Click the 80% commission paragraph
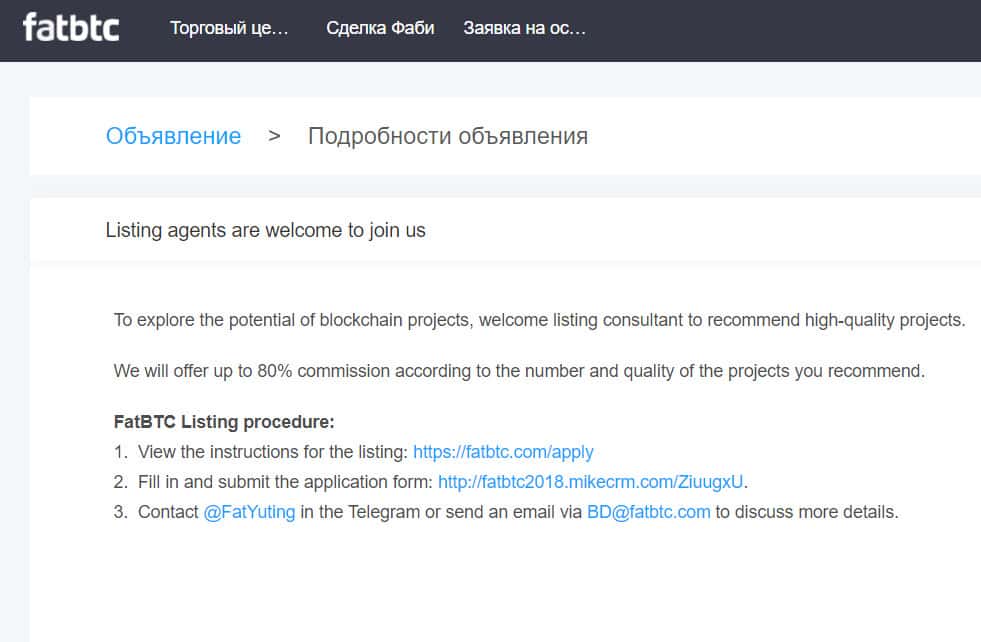Viewport: 981px width, 642px height. tap(519, 371)
